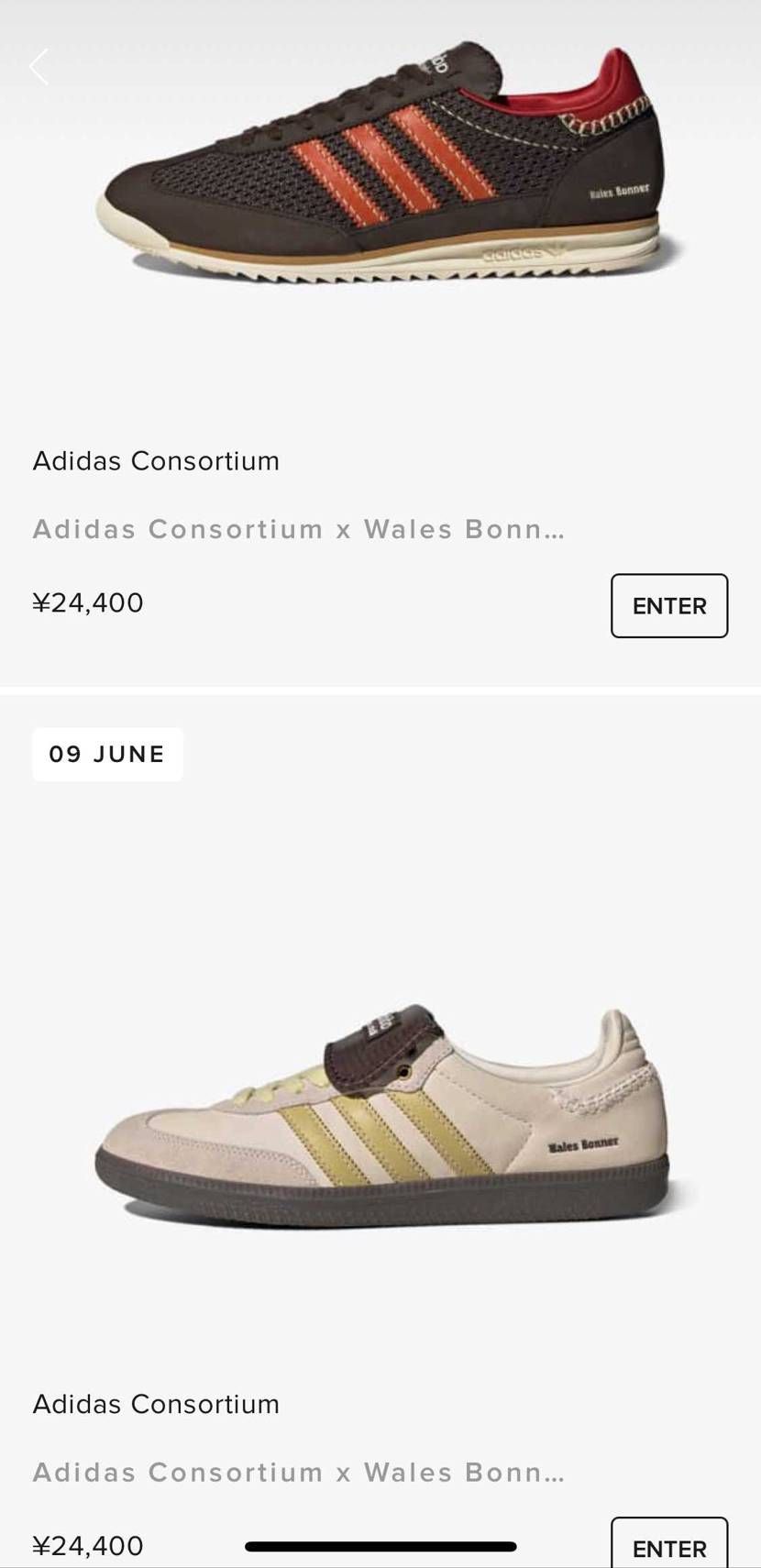Tap the gray divider between product cards
The height and width of the screenshot is (1568, 761).
click(380, 690)
